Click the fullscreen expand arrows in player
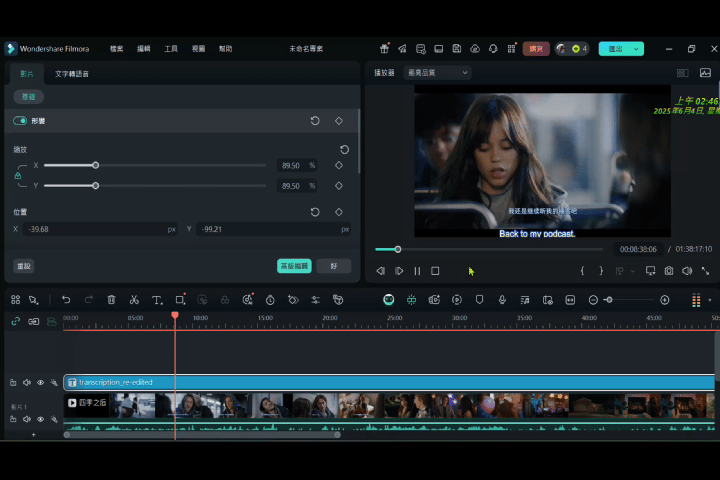720x480 pixels. [705, 271]
